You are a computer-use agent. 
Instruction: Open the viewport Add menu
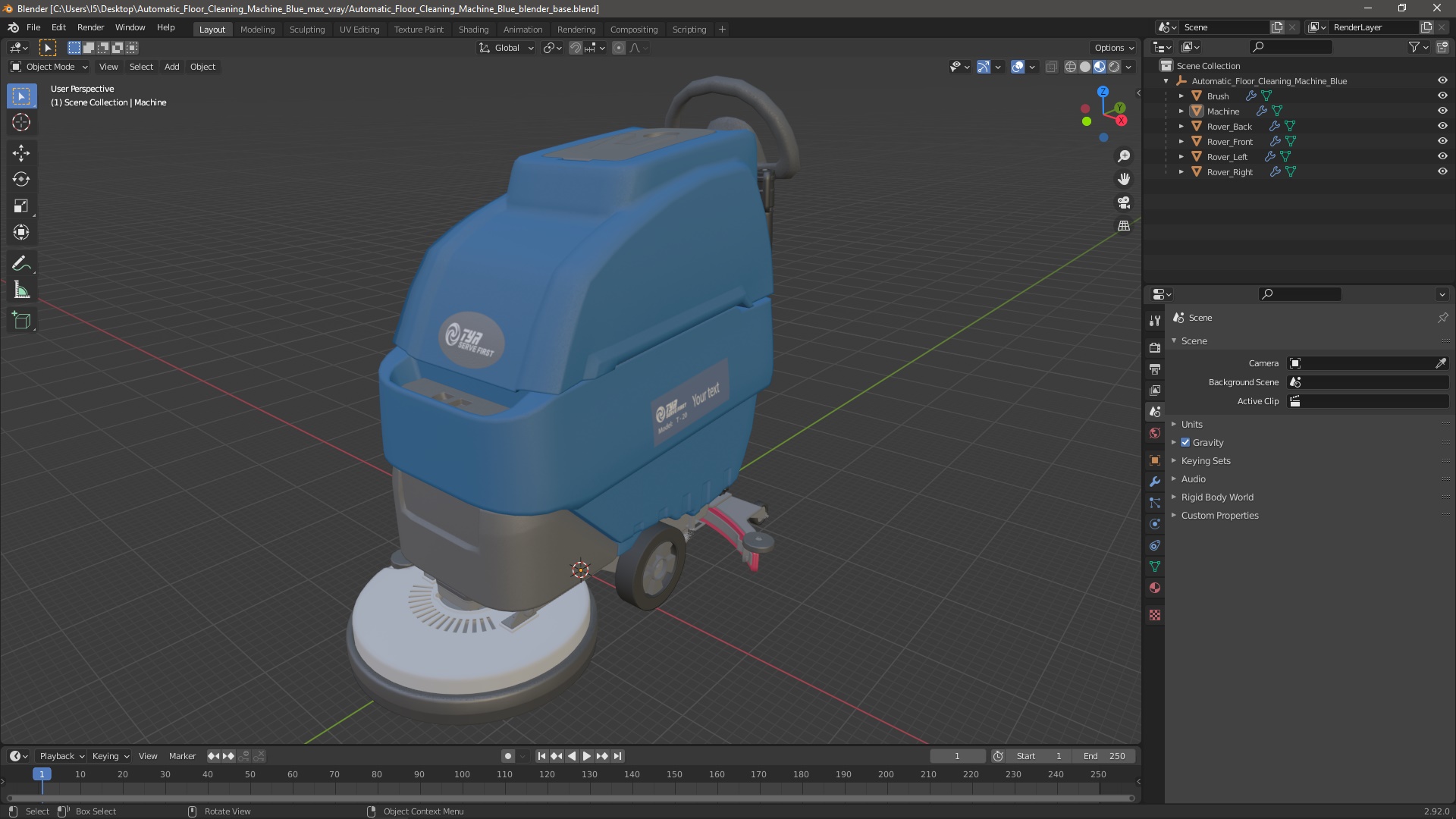click(172, 67)
